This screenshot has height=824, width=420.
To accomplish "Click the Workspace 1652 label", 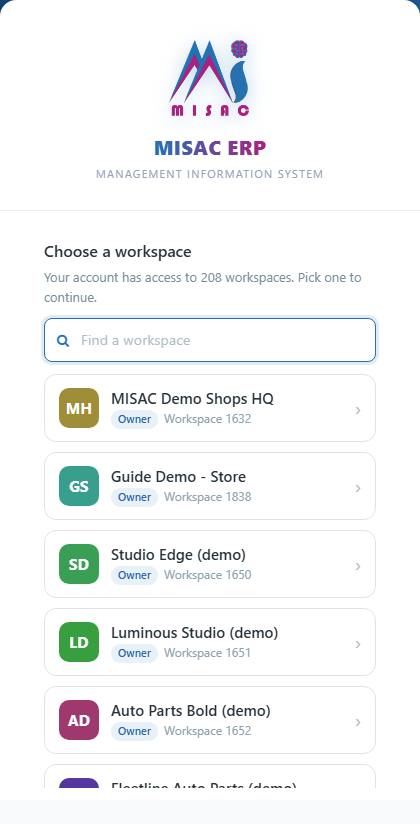I will click(208, 731).
